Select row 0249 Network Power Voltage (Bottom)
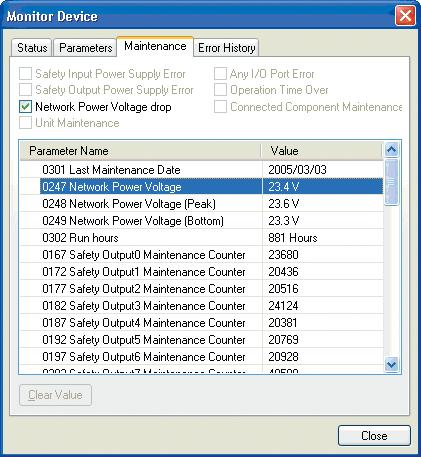The image size is (421, 457). pos(201,221)
